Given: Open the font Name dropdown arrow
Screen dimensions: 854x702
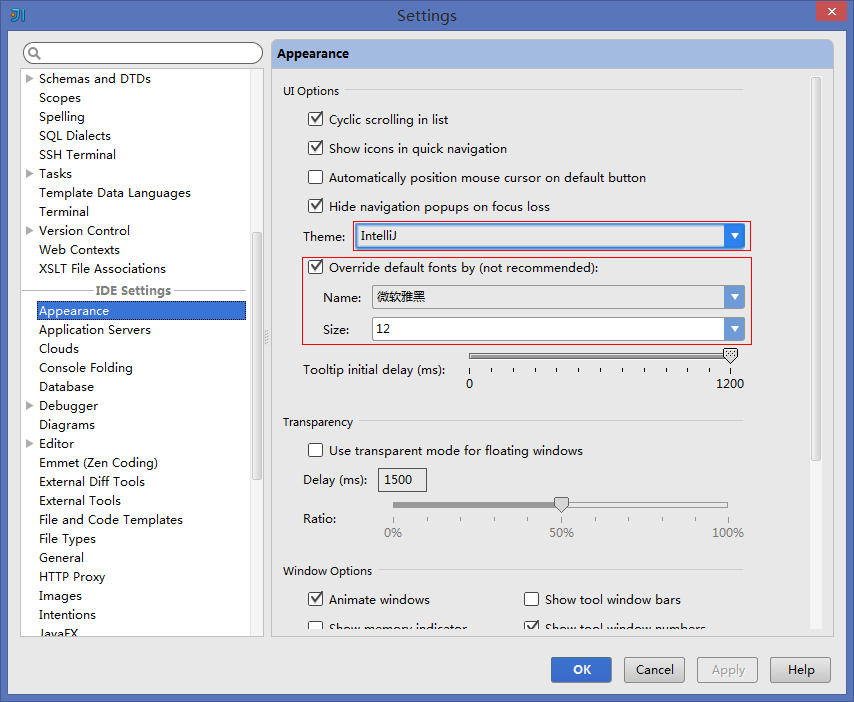Looking at the screenshot, I should pos(734,297).
